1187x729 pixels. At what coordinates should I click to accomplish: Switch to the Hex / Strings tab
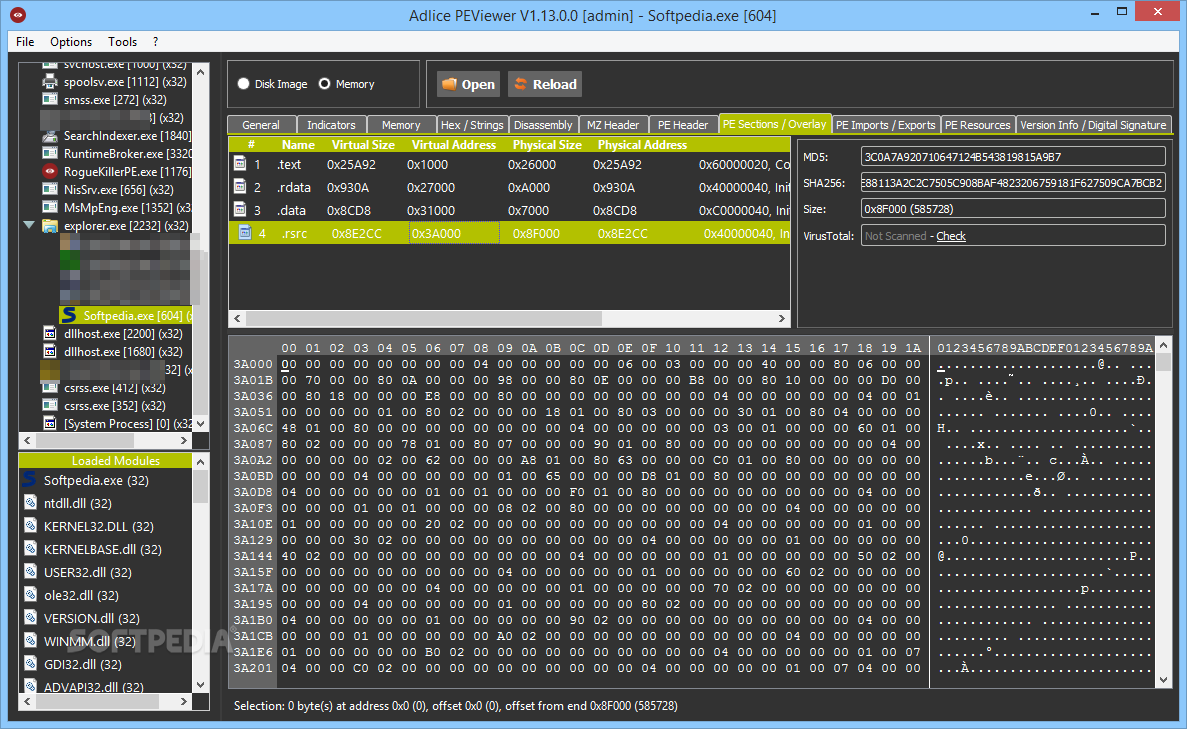(x=472, y=125)
